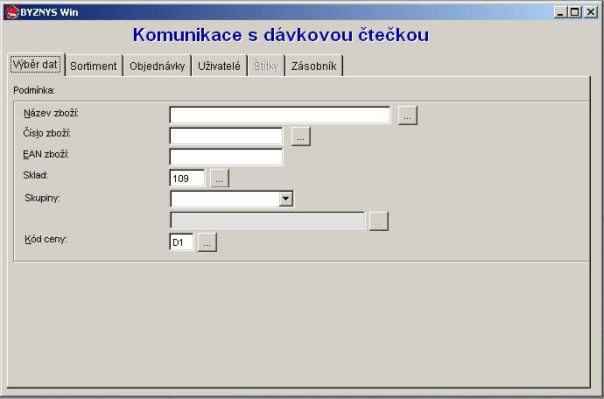Click the Kód ceny field containing D1
This screenshot has width=604, height=399.
181,242
